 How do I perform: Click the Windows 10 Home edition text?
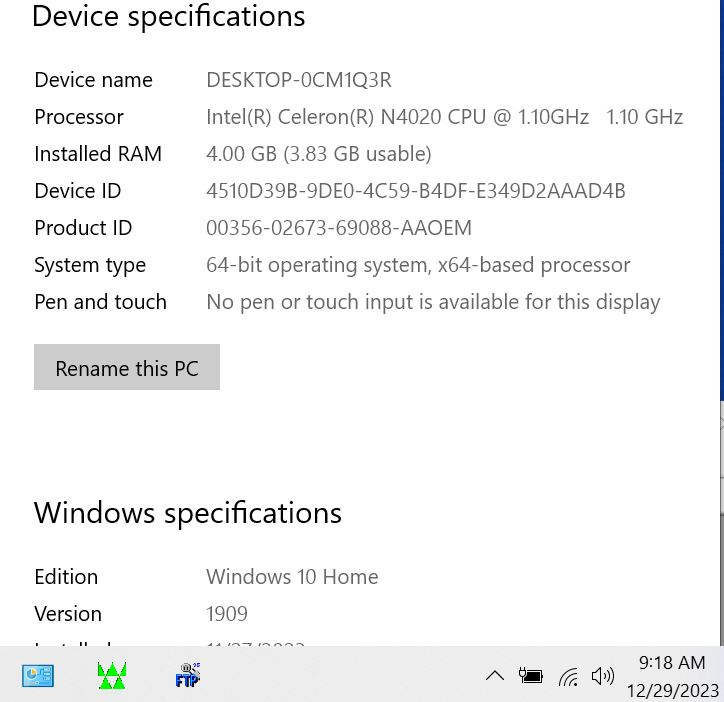[x=292, y=577]
